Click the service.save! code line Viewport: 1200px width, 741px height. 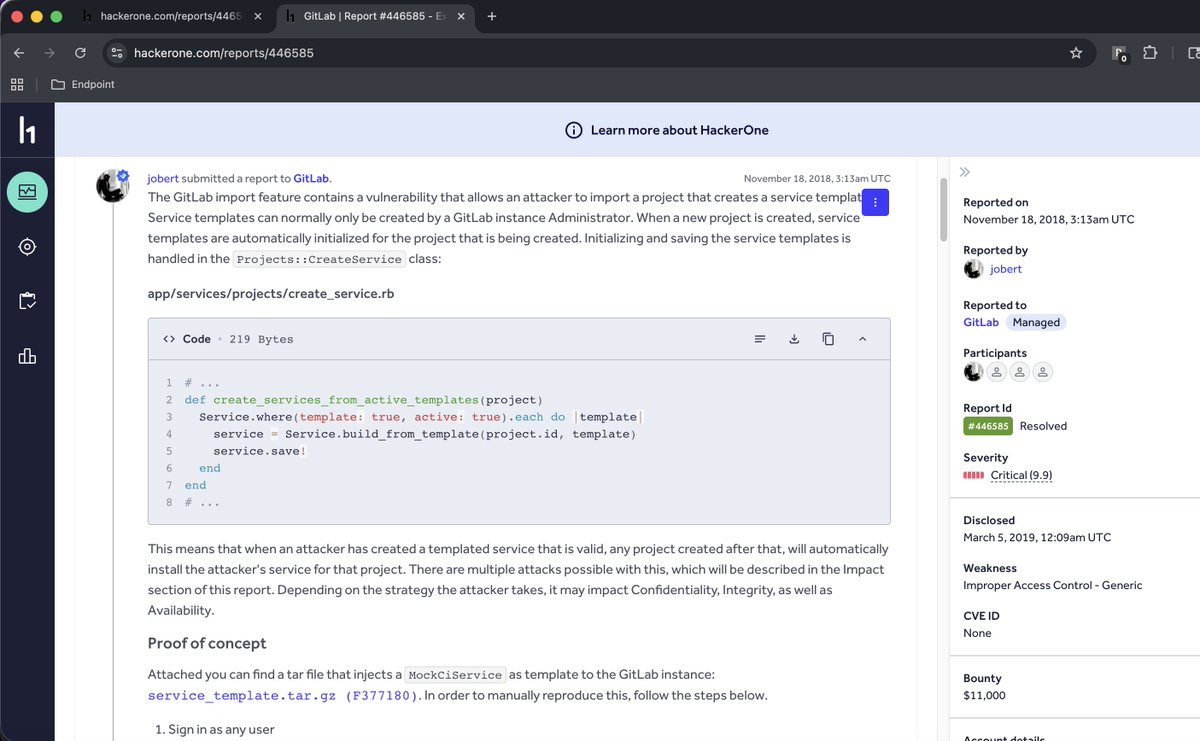[260, 451]
